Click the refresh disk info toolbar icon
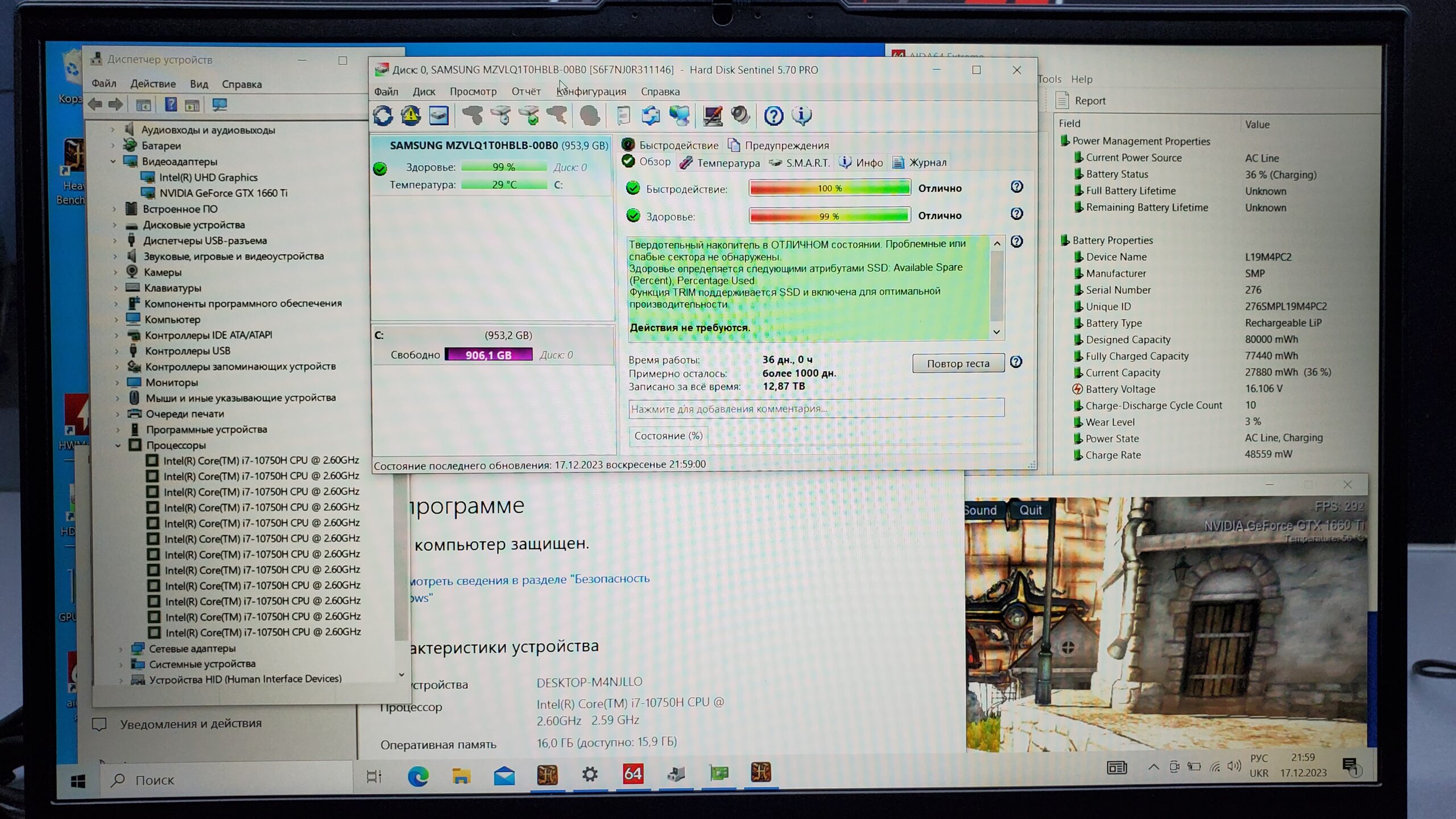 (x=383, y=116)
